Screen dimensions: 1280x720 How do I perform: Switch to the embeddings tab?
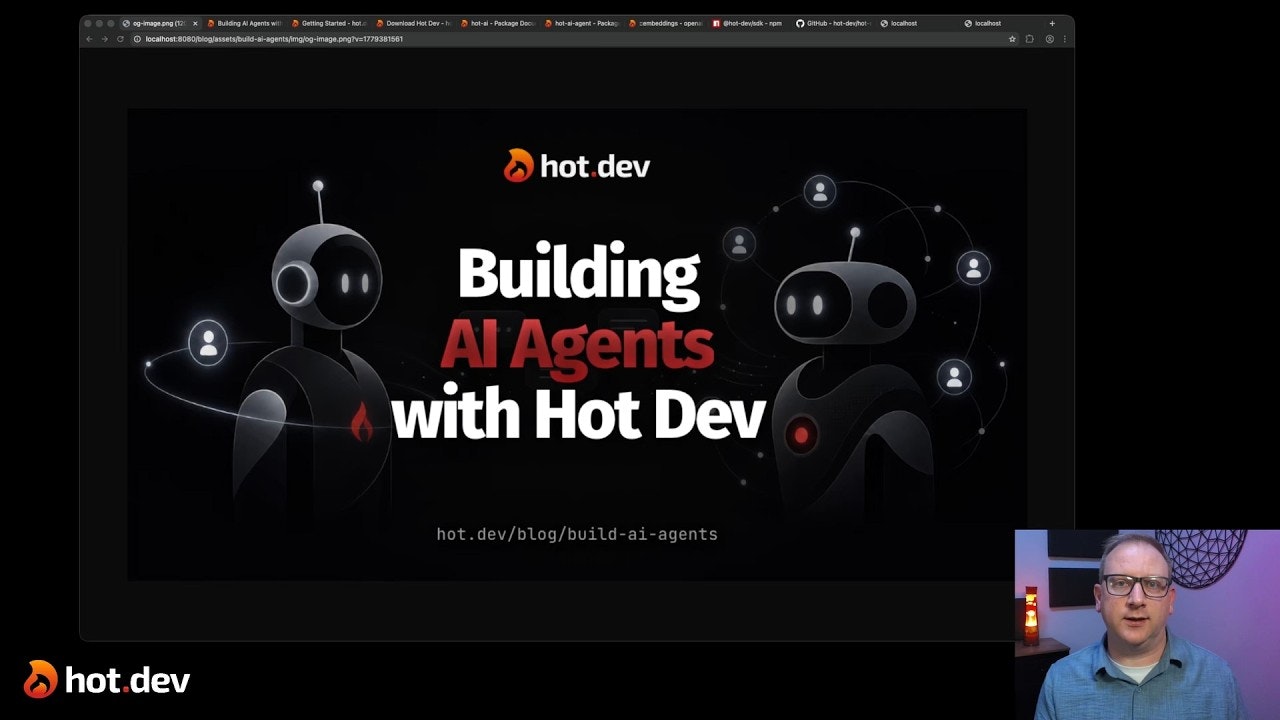pyautogui.click(x=666, y=23)
